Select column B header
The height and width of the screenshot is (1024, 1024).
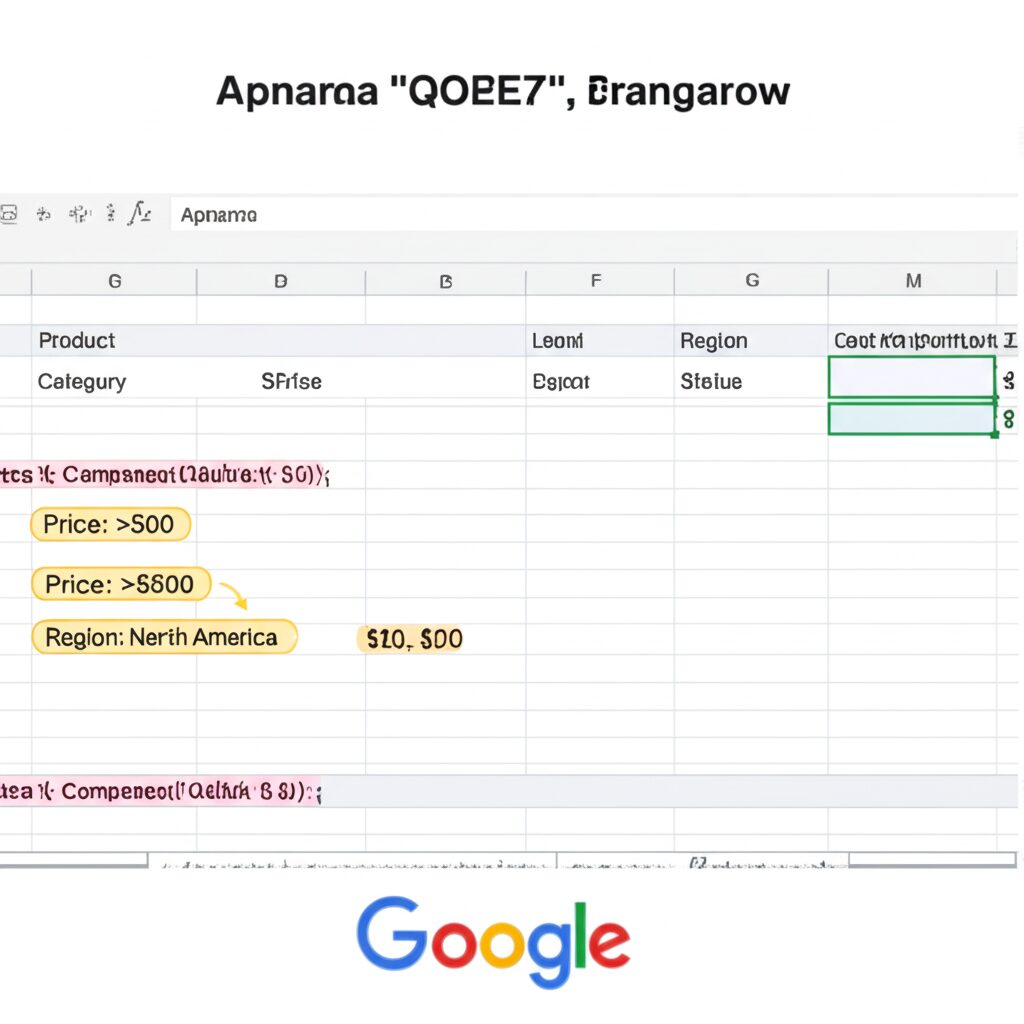(446, 281)
